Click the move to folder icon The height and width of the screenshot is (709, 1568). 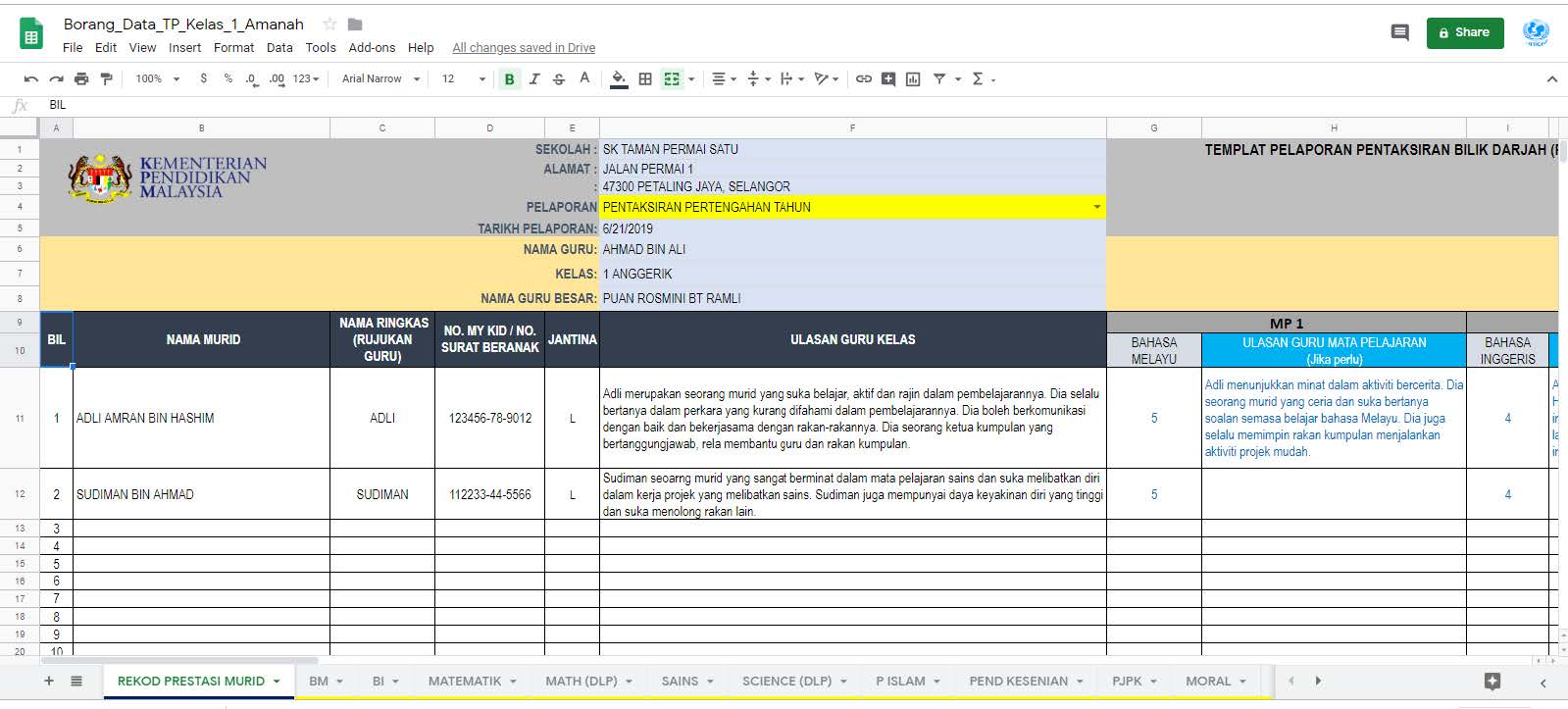(x=355, y=24)
